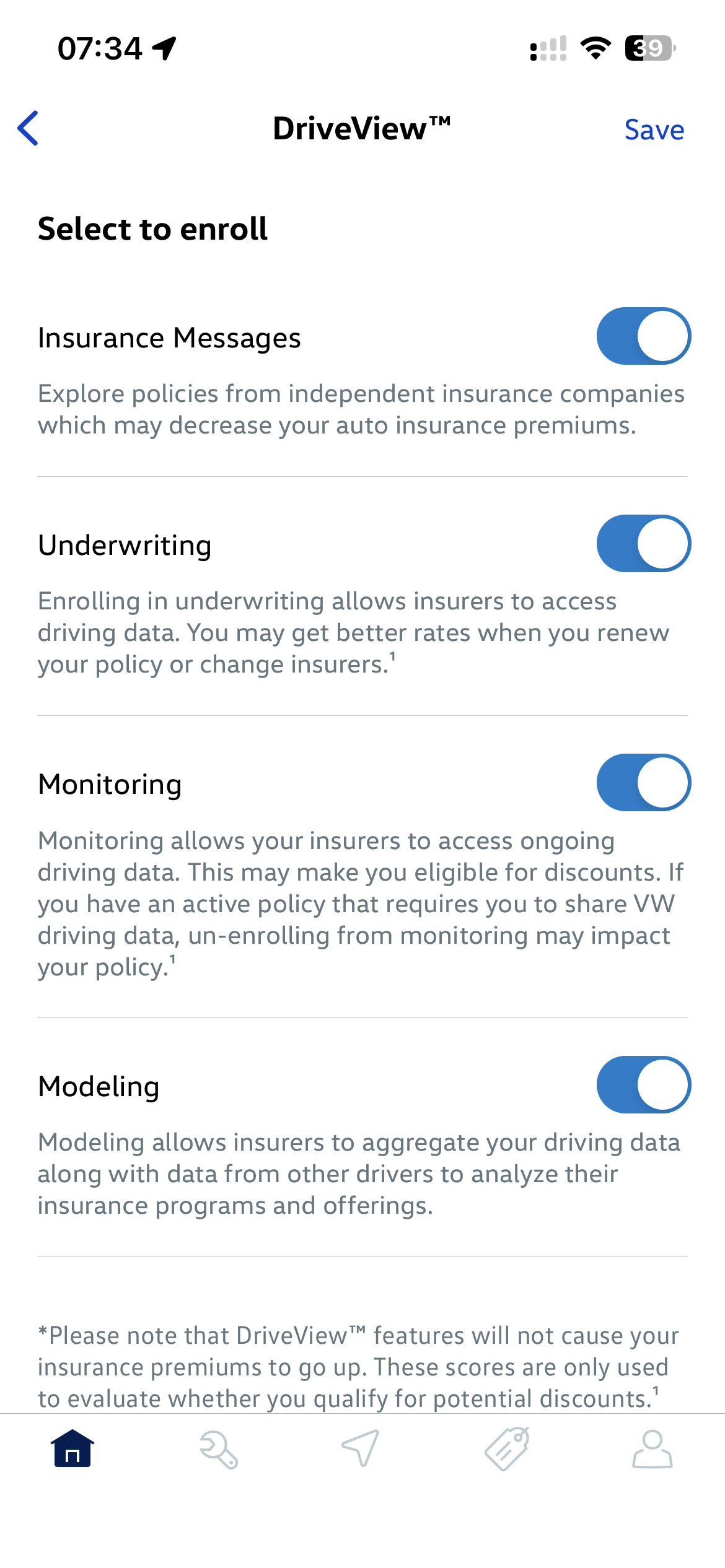Toggle the Insurance Messages switch
The height and width of the screenshot is (1568, 725).
pos(643,336)
